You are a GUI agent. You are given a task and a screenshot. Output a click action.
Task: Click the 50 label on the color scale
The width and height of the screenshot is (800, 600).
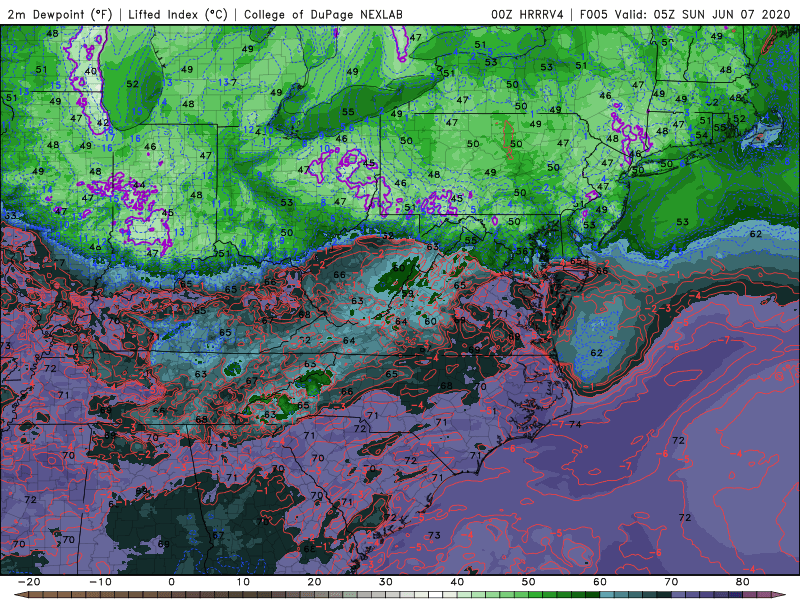[x=529, y=582]
